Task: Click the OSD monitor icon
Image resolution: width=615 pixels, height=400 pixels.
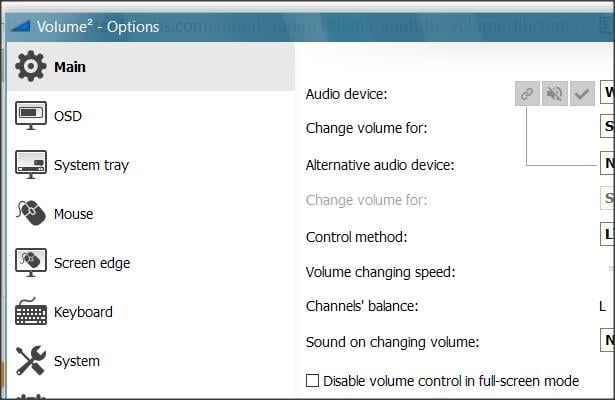Action: coord(31,116)
